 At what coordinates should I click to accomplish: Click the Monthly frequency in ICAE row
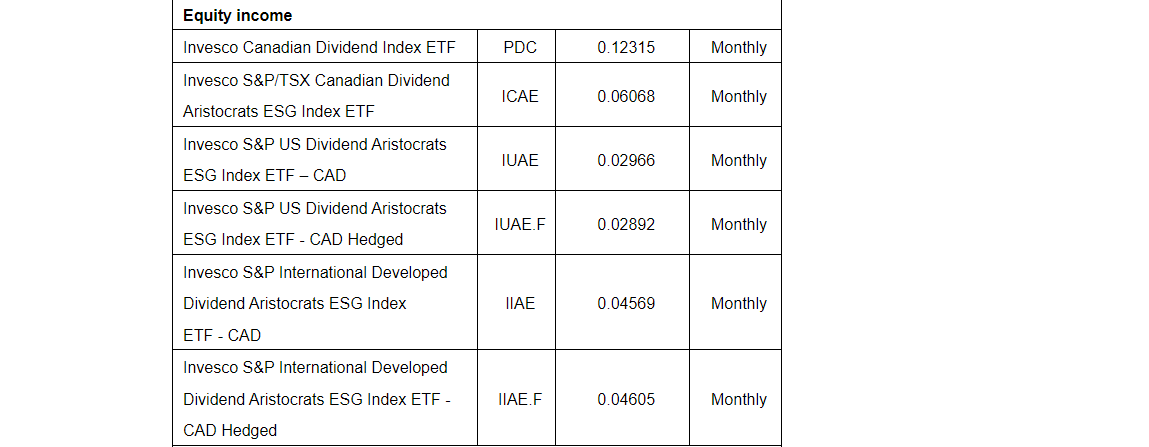click(x=738, y=96)
